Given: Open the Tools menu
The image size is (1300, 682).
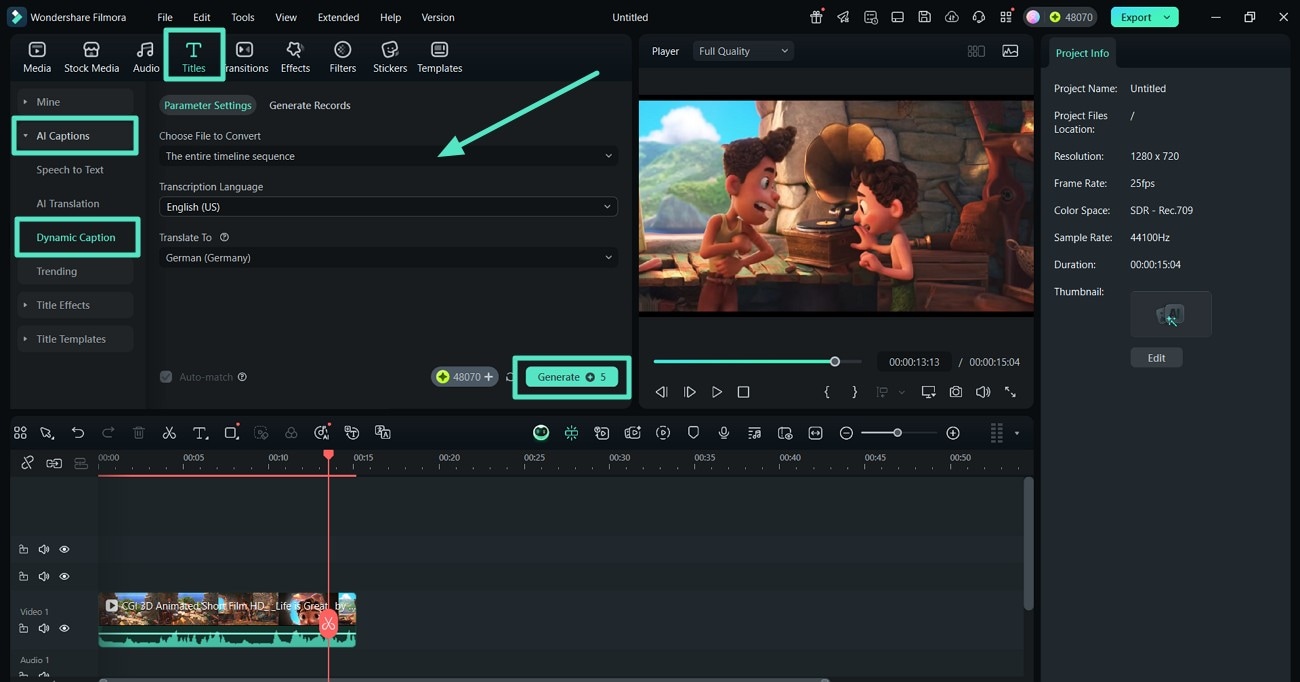Looking at the screenshot, I should point(243,17).
